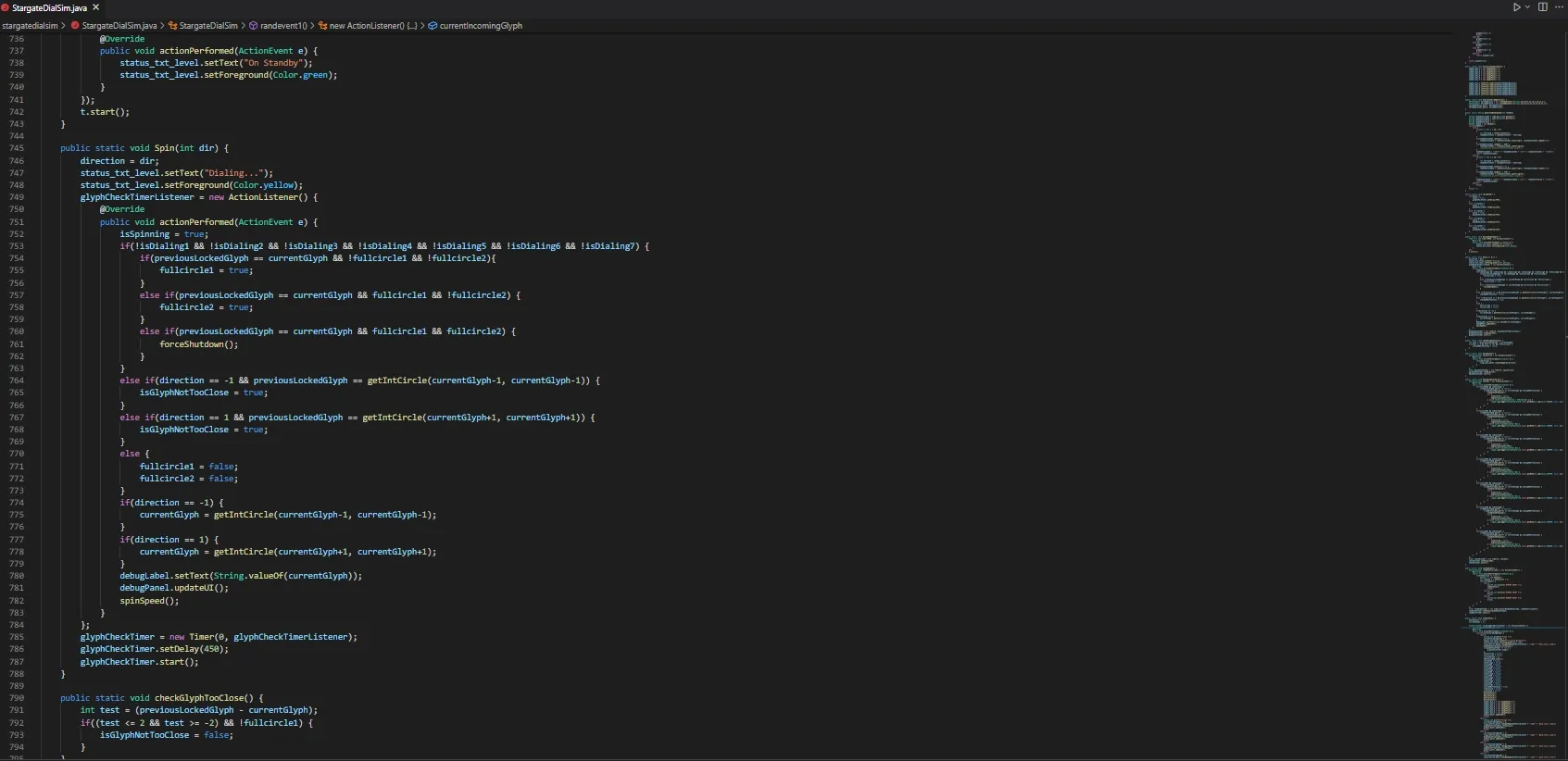The image size is (1568, 761).
Task: Select the currentIncomingGlyph breadcrumb symbol
Action: pos(481,26)
